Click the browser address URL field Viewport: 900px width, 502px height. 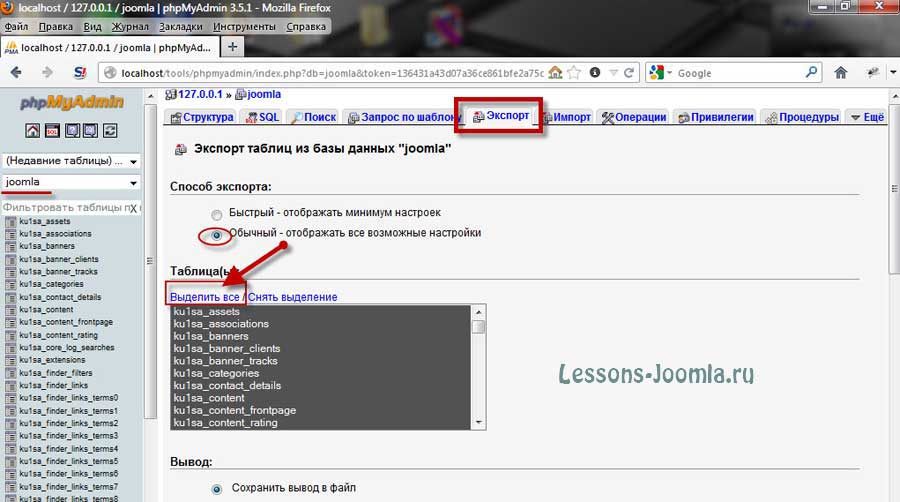tap(332, 73)
